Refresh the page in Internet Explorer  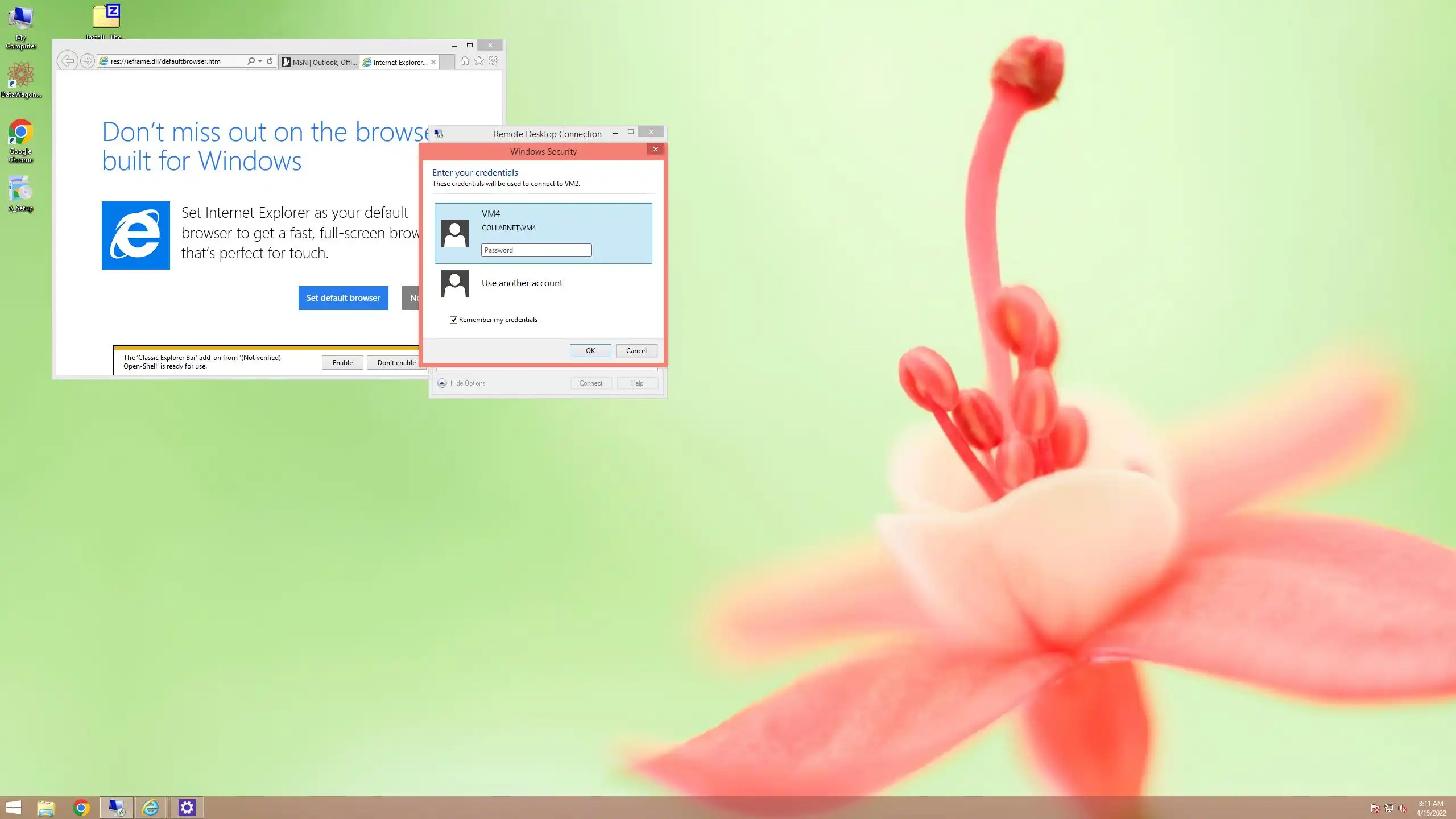pyautogui.click(x=270, y=61)
